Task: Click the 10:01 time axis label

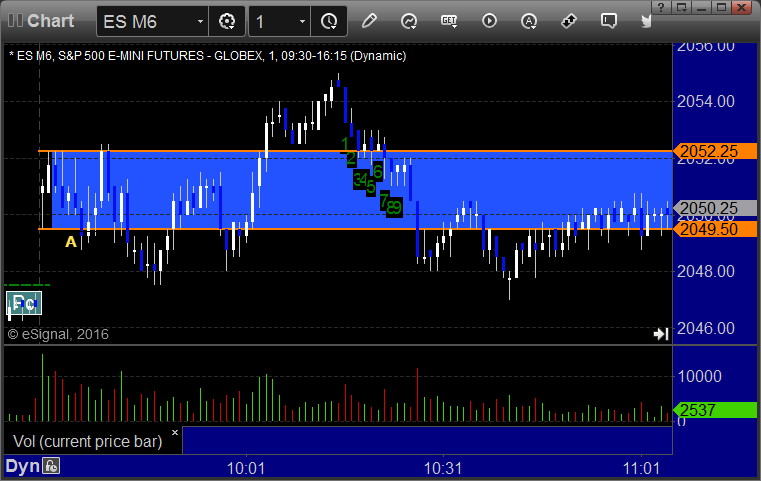Action: (x=246, y=468)
